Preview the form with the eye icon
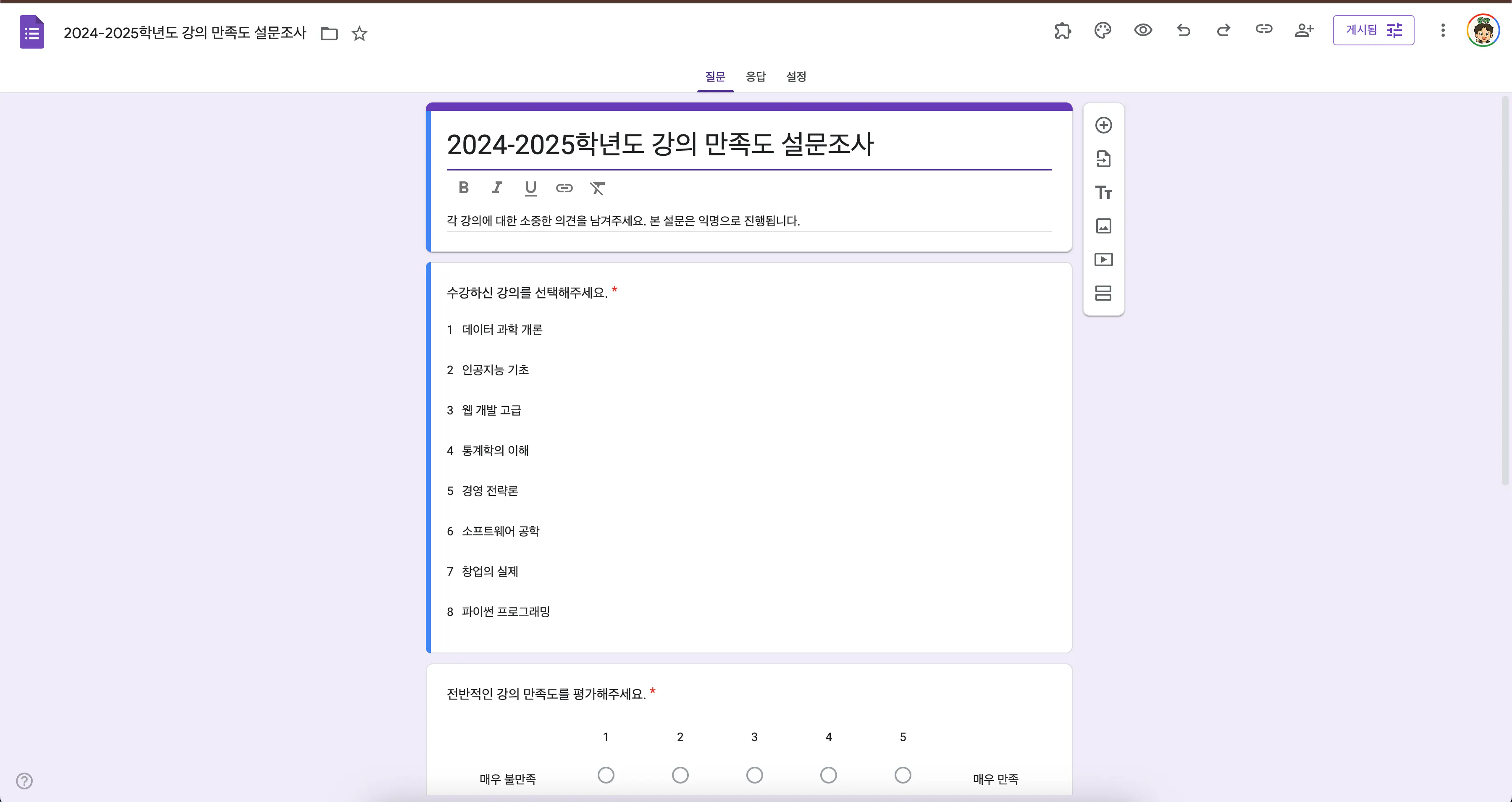Image resolution: width=1512 pixels, height=802 pixels. click(1143, 30)
